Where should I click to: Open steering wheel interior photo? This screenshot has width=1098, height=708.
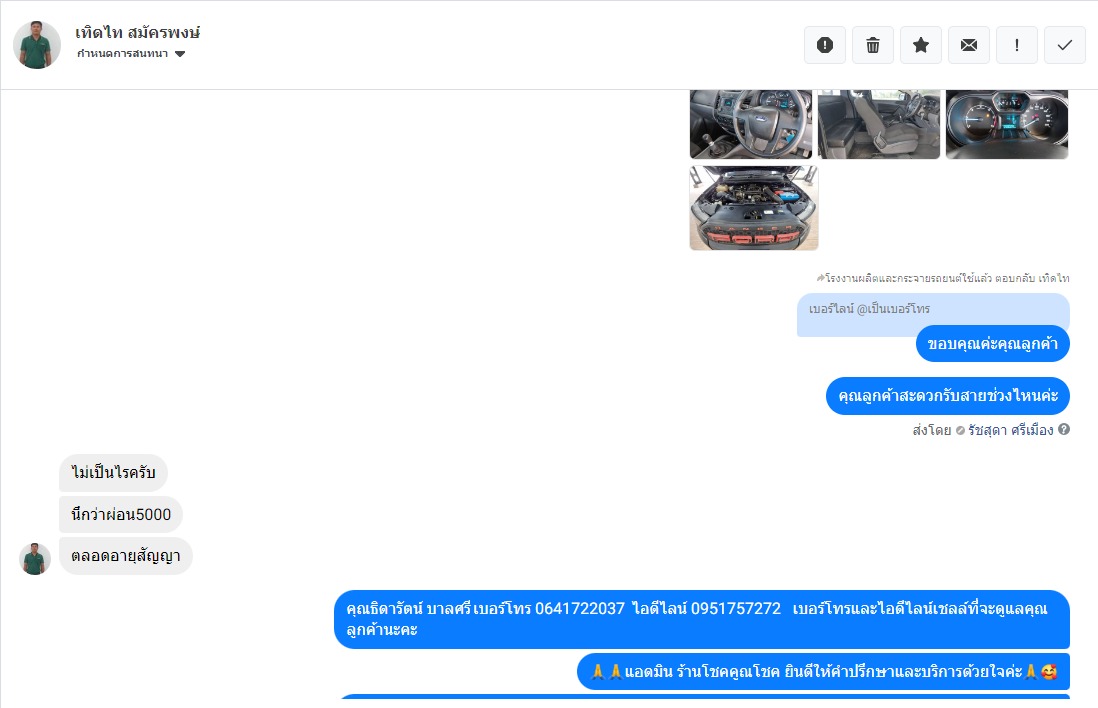(751, 124)
